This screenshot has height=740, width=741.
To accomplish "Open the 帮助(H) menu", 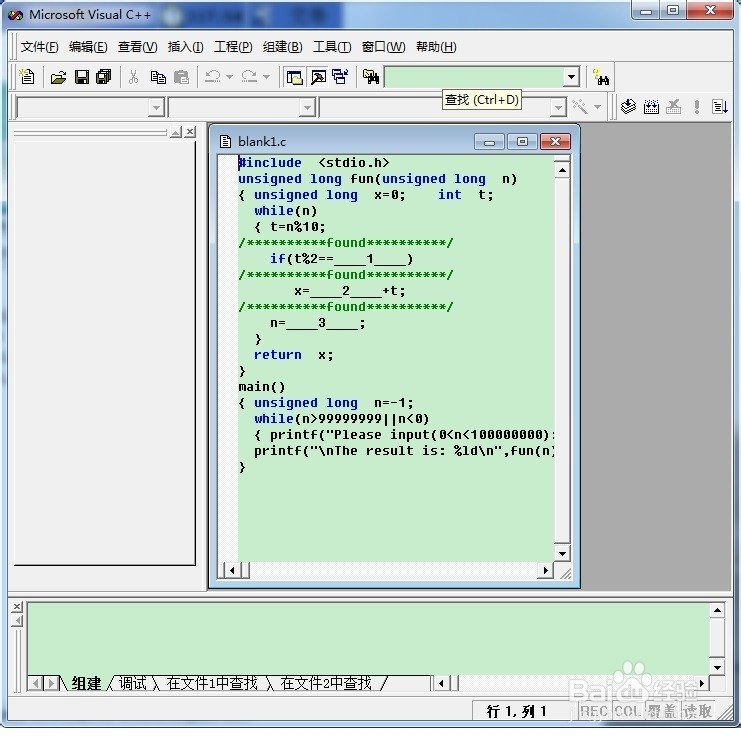I will 436,47.
